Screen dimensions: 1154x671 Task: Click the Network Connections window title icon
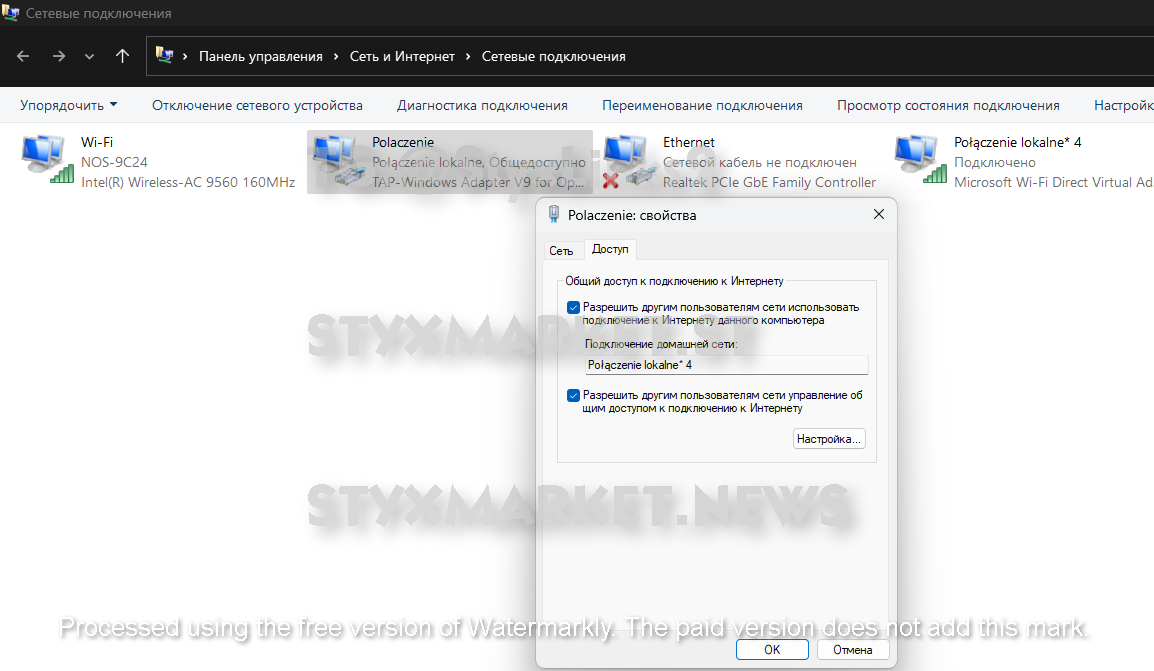10,13
